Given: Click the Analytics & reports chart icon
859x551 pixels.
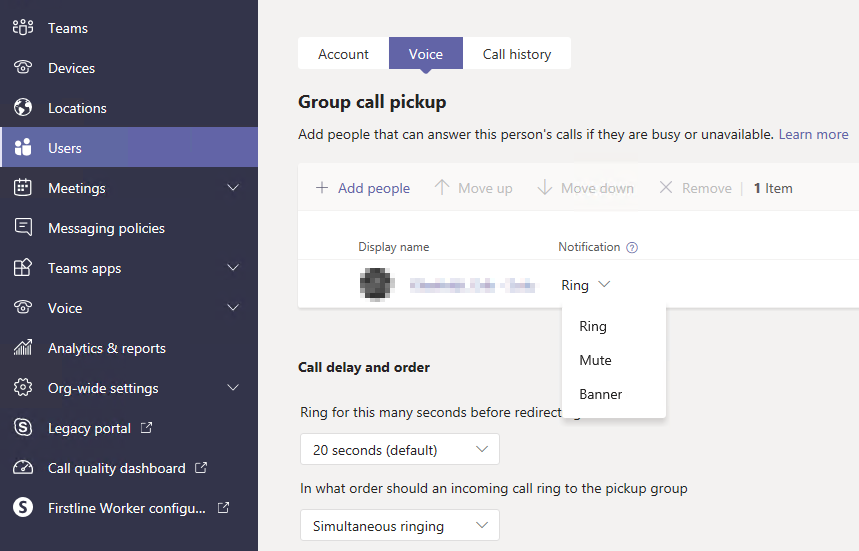Looking at the screenshot, I should tap(23, 348).
